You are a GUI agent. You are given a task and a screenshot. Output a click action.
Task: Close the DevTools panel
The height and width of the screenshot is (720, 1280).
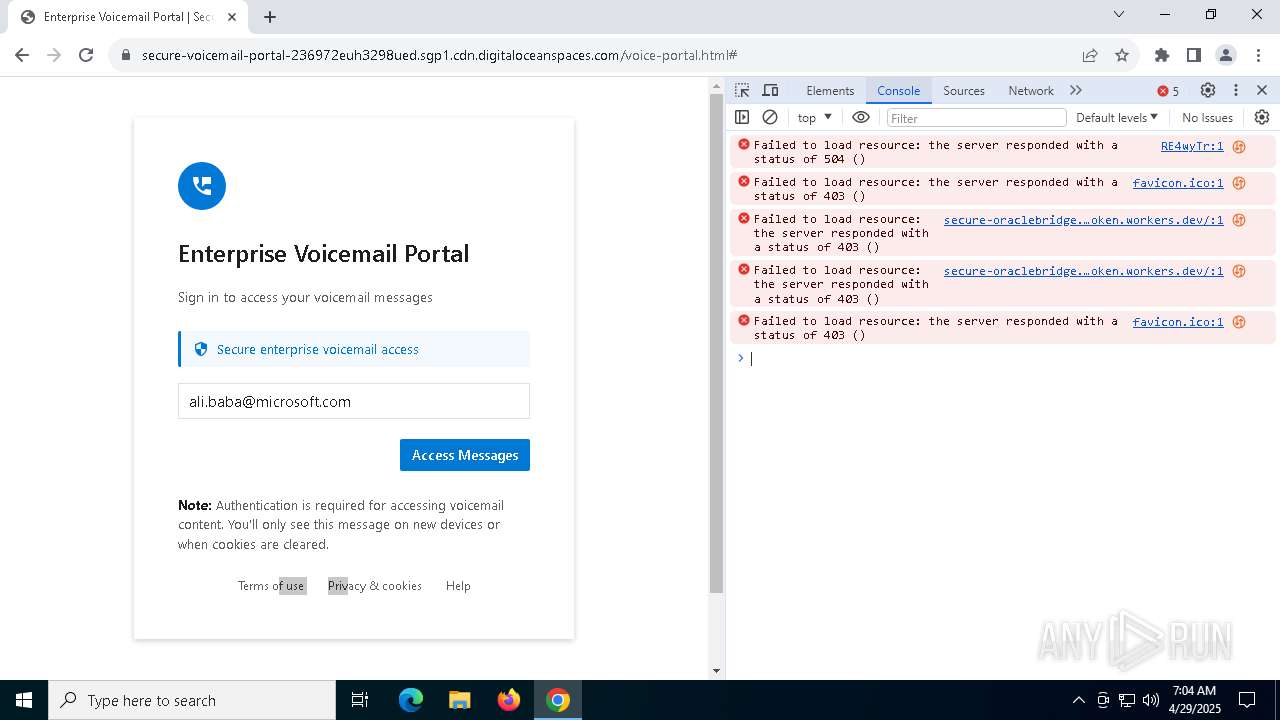tap(1262, 90)
